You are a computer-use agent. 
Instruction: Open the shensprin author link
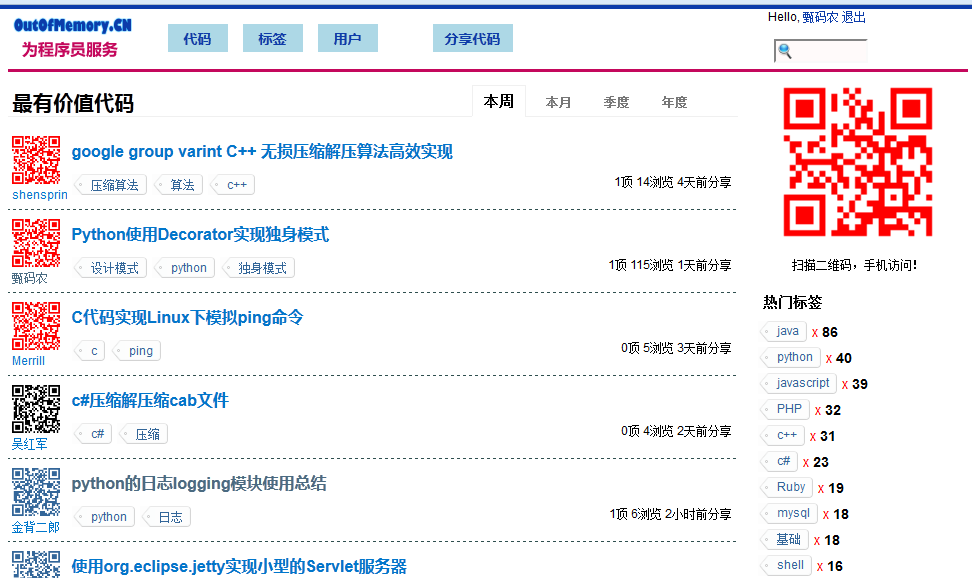[x=40, y=195]
